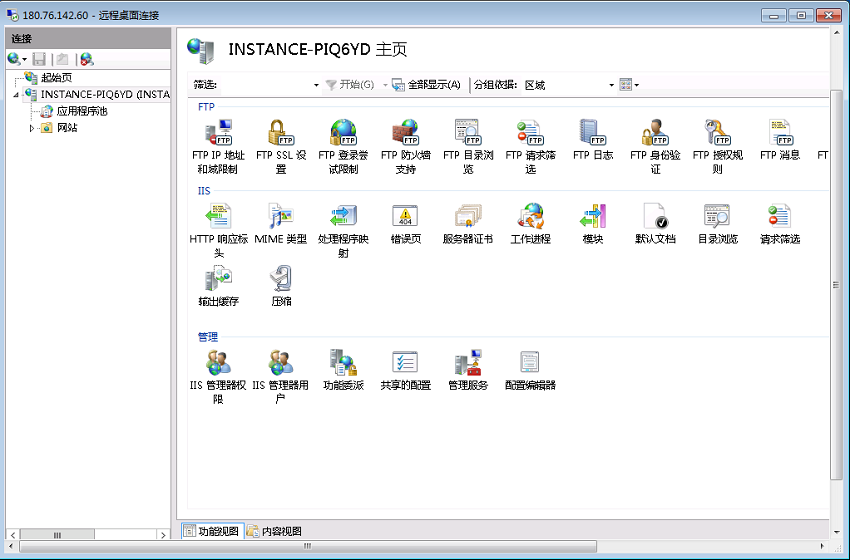The width and height of the screenshot is (850, 560).
Task: Click the save disk icon in 连接 toolbar
Action: coord(39,59)
